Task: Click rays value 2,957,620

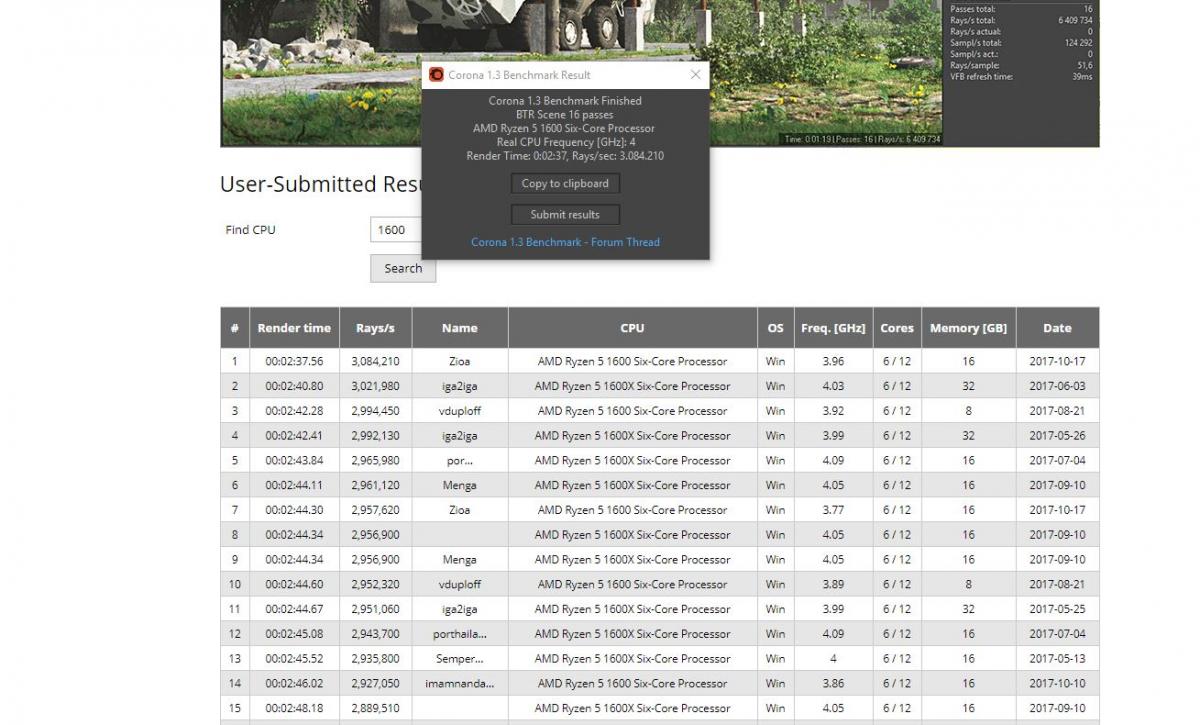Action: (x=375, y=510)
